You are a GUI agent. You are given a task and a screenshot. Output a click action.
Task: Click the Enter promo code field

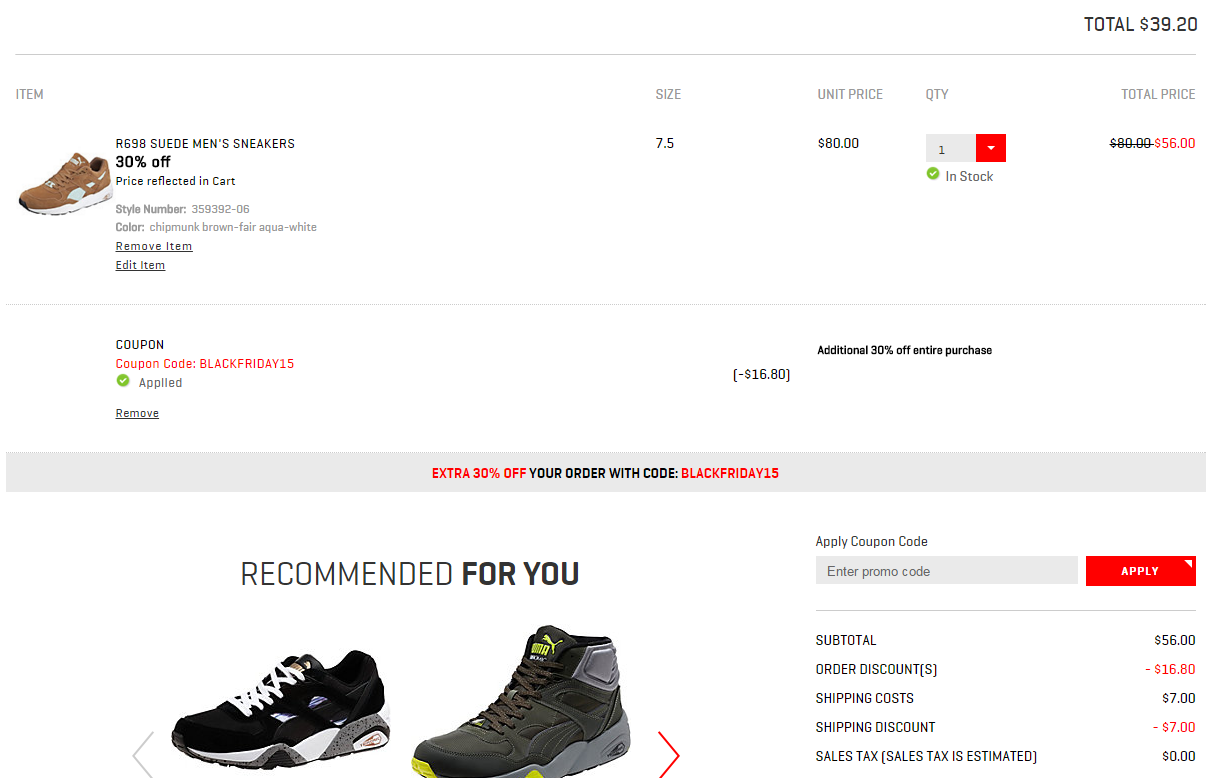click(947, 571)
